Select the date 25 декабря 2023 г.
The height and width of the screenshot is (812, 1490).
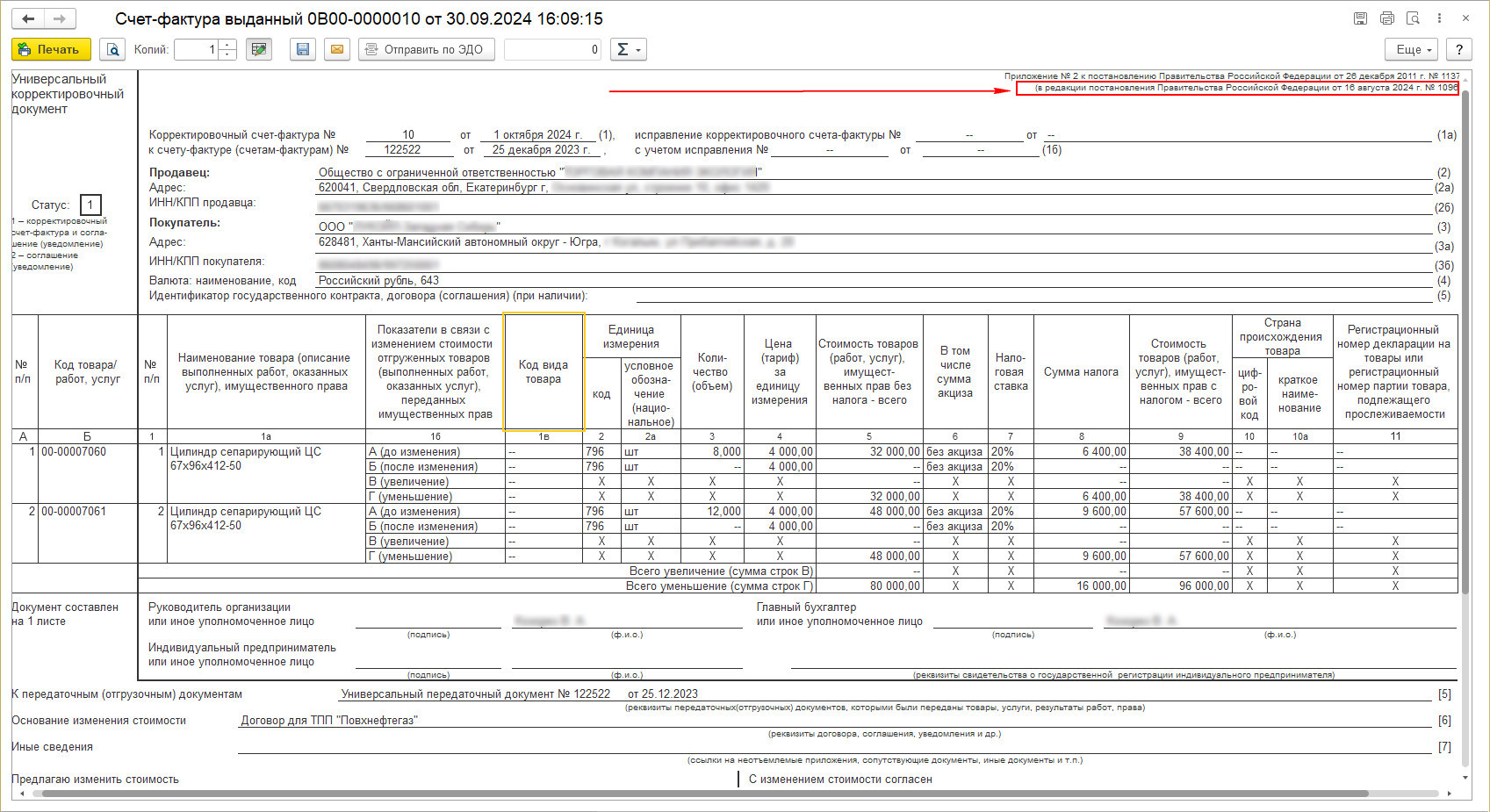coord(541,150)
